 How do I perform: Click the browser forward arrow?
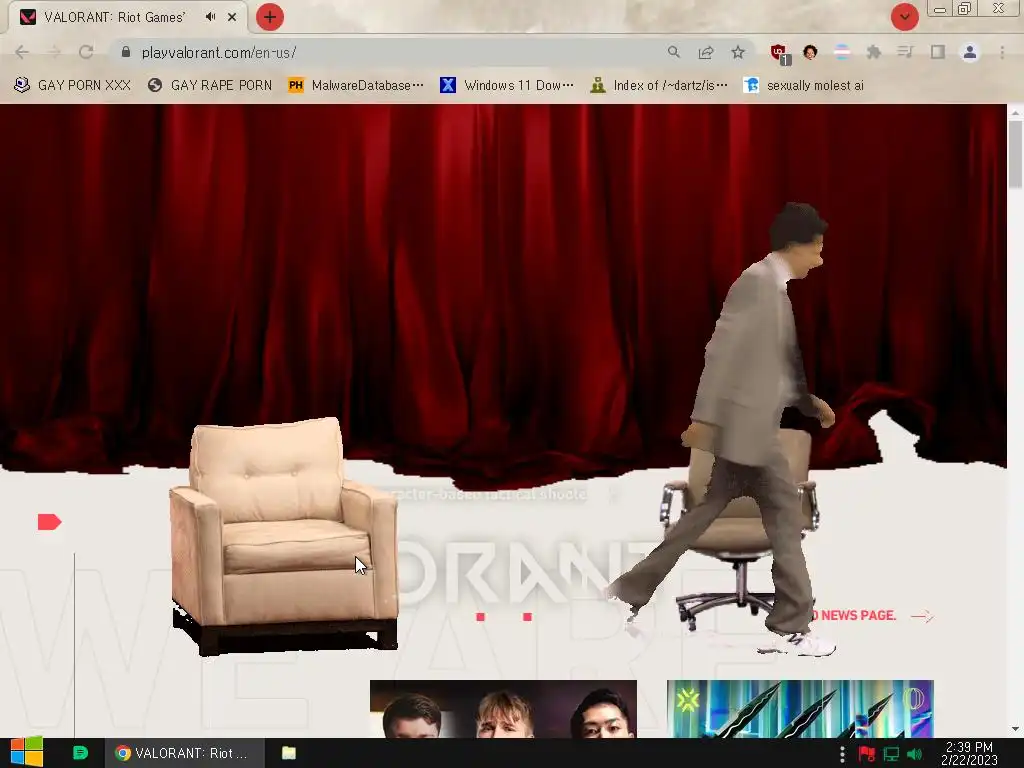pos(54,52)
